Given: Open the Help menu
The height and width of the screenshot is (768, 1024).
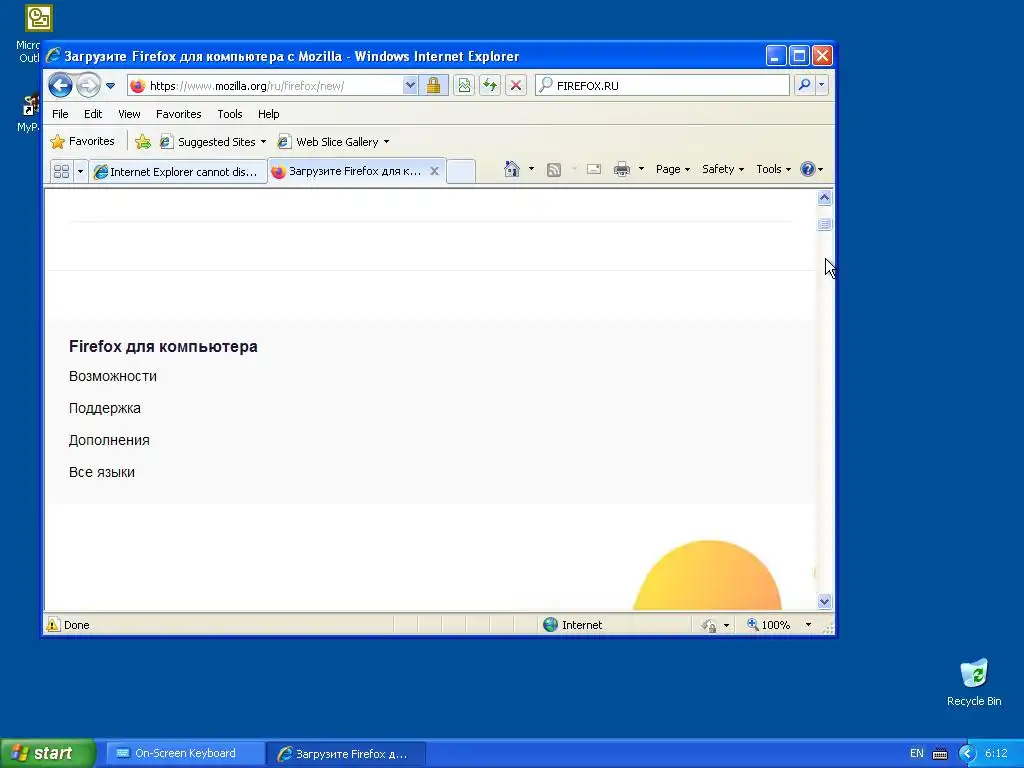Looking at the screenshot, I should click(268, 114).
